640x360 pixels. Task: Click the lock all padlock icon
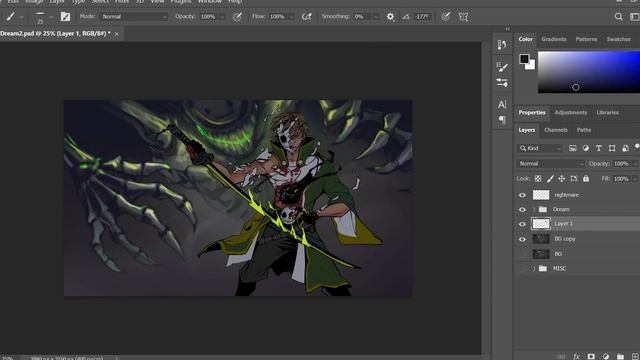[x=586, y=179]
